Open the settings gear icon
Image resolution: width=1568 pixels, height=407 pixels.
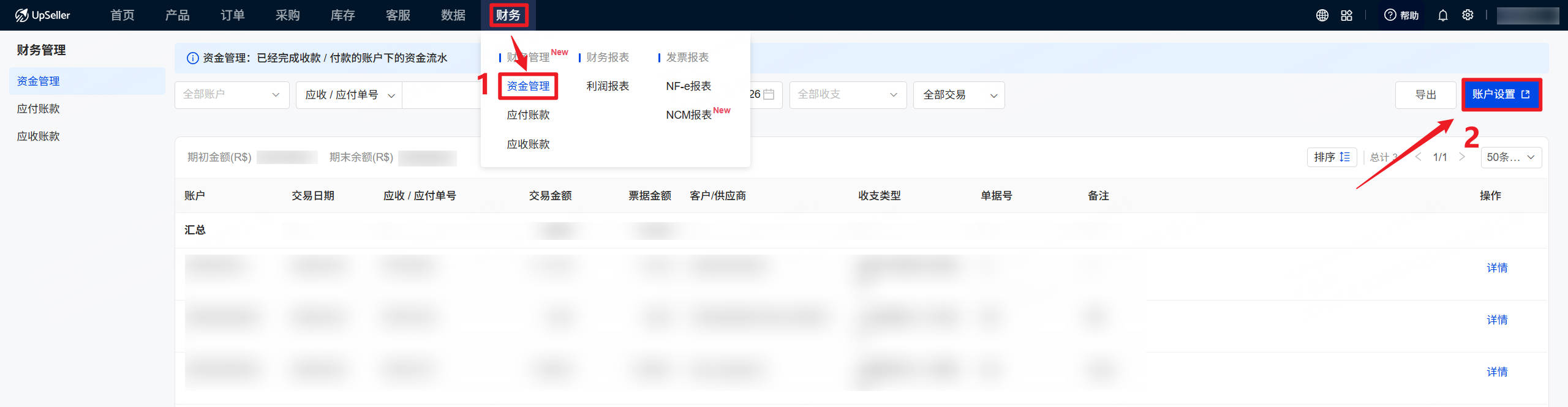[1468, 15]
